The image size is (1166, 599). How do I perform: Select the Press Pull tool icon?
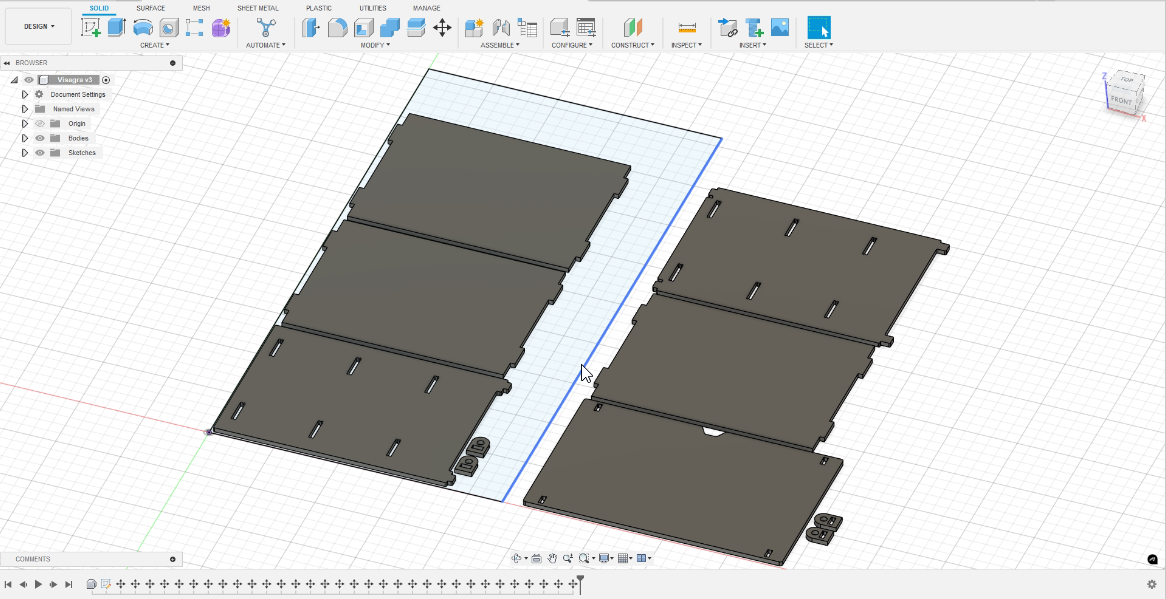click(311, 28)
